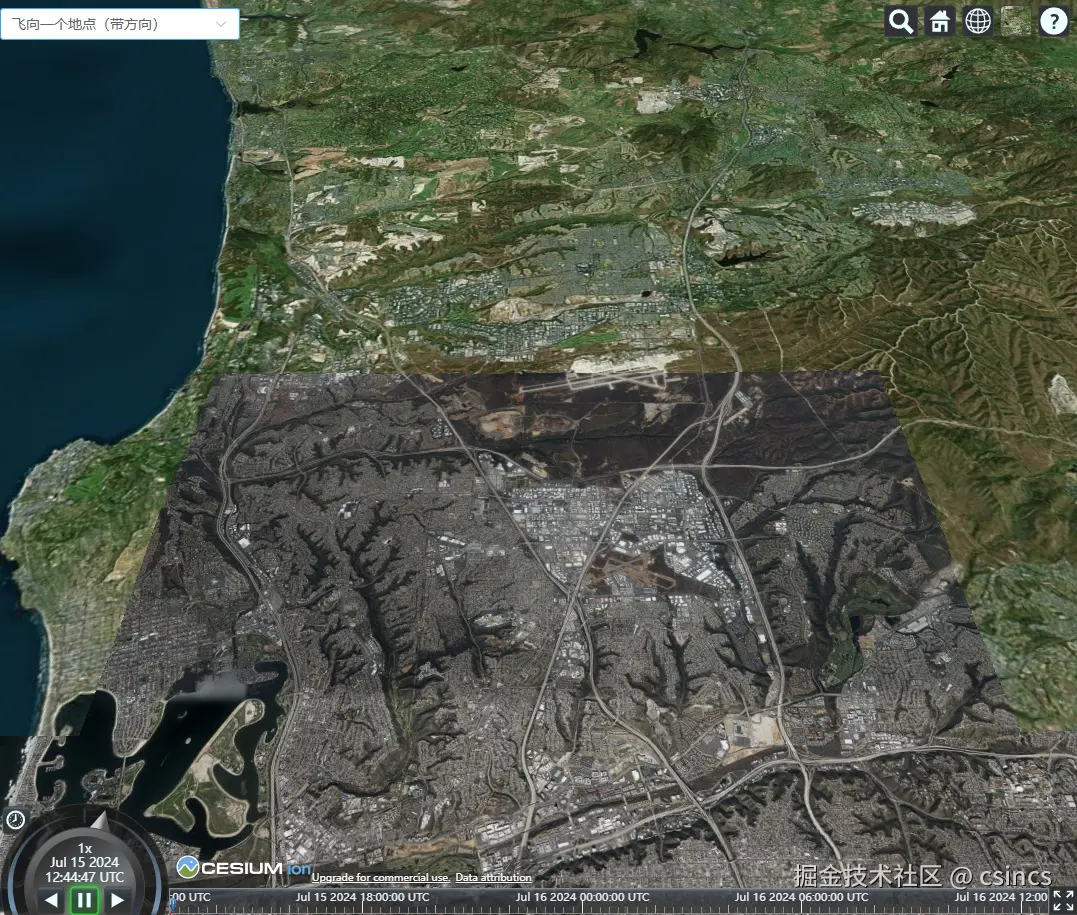Screen dimensions: 1077x915
Task: Click the 1x speed indicator on clock dial
Action: coord(84,848)
